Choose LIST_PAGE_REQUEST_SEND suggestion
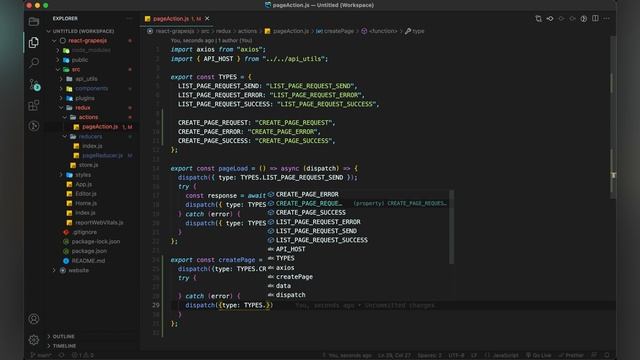Screen dimensions: 640x360 [x=358, y=231]
